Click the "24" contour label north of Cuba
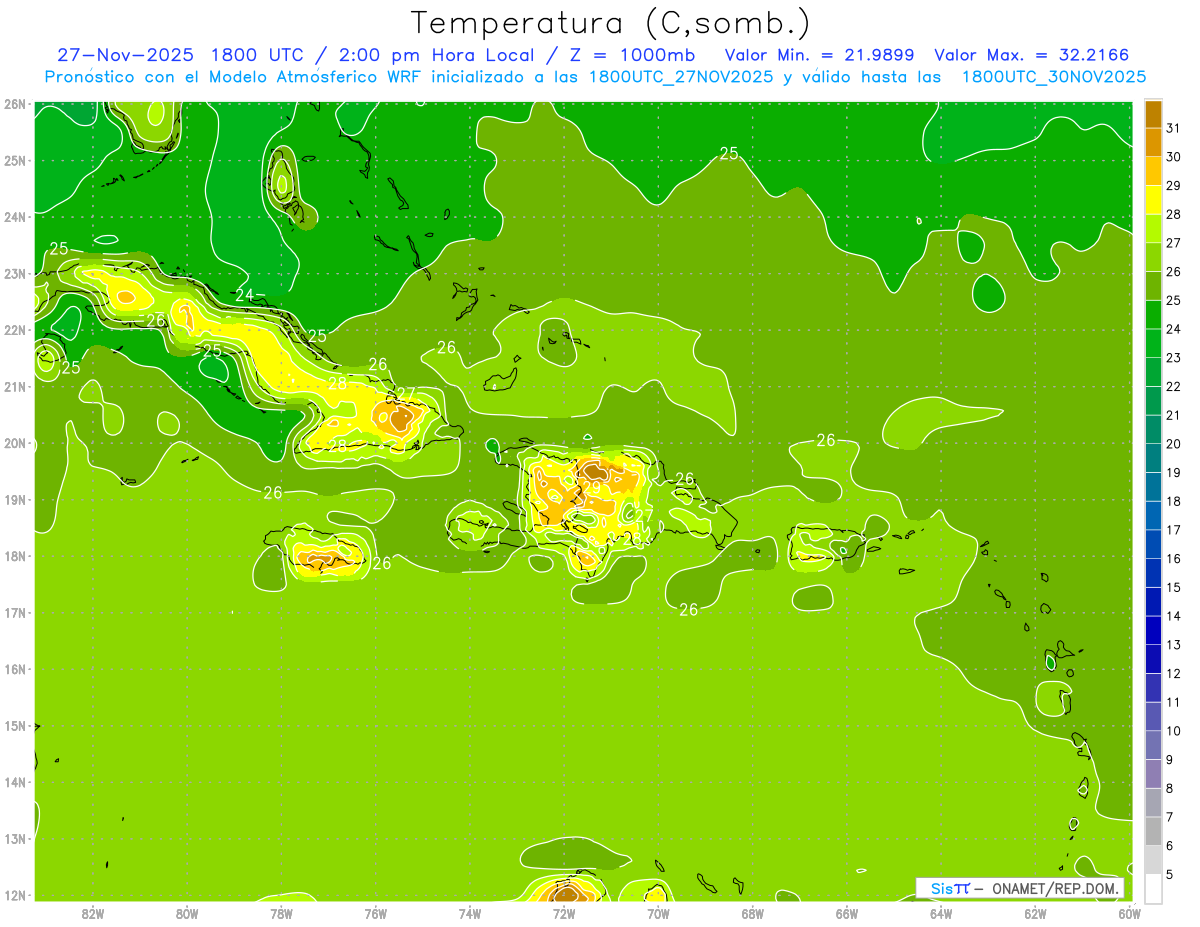 tap(245, 295)
